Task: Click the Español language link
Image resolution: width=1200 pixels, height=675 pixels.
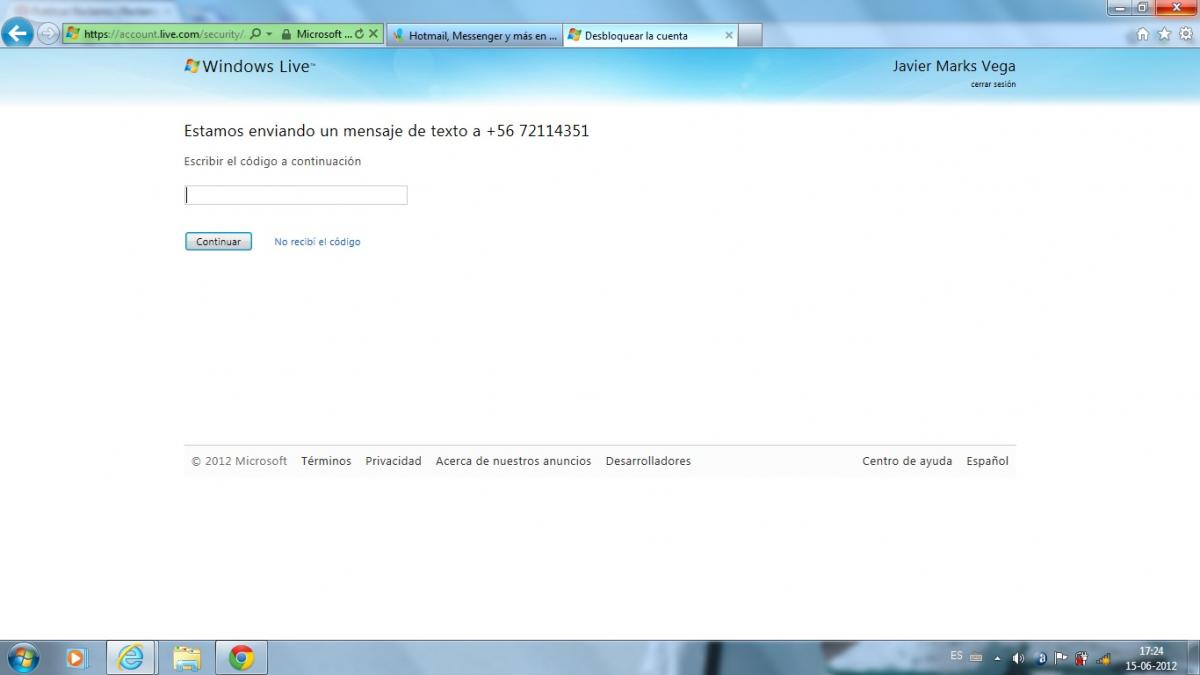Action: click(x=987, y=461)
